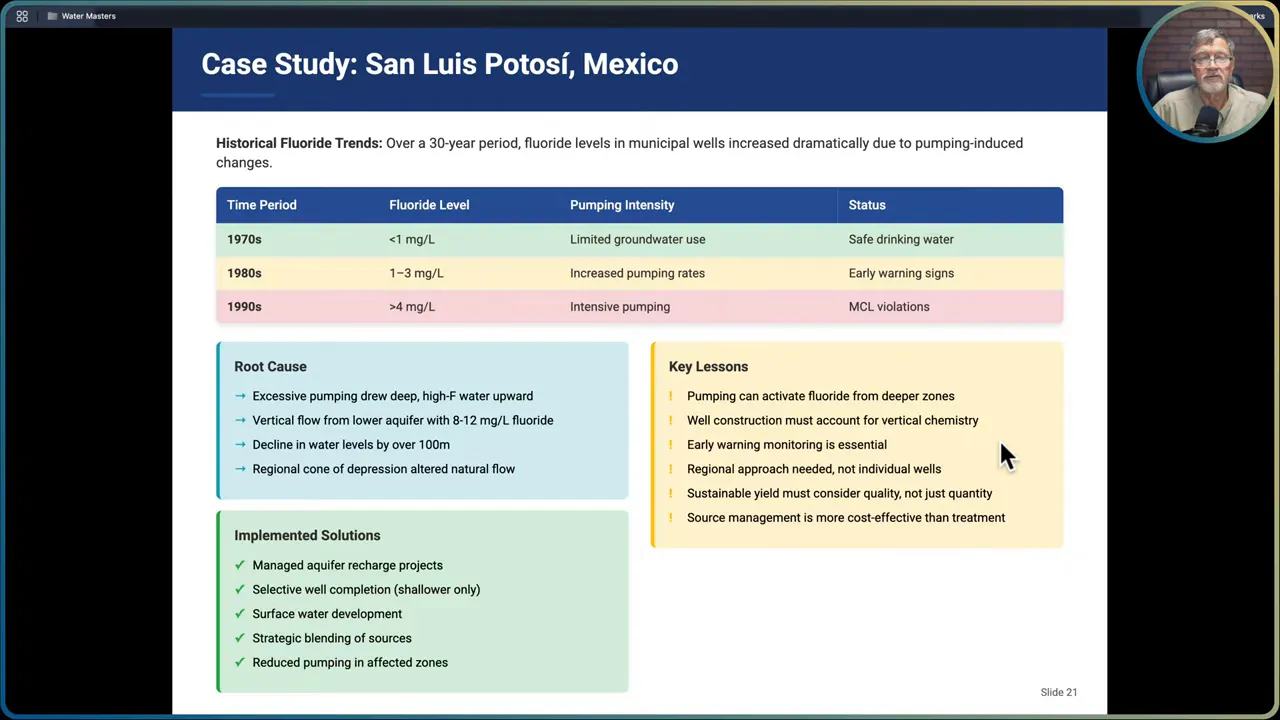Open the Water Masters breadcrumb label
Viewport: 1280px width, 720px height.
click(x=88, y=16)
